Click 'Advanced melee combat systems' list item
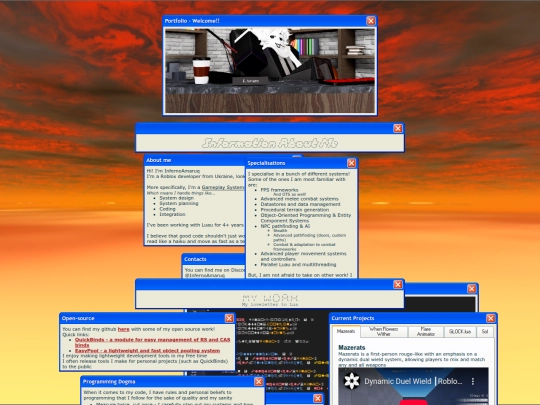 click(299, 199)
